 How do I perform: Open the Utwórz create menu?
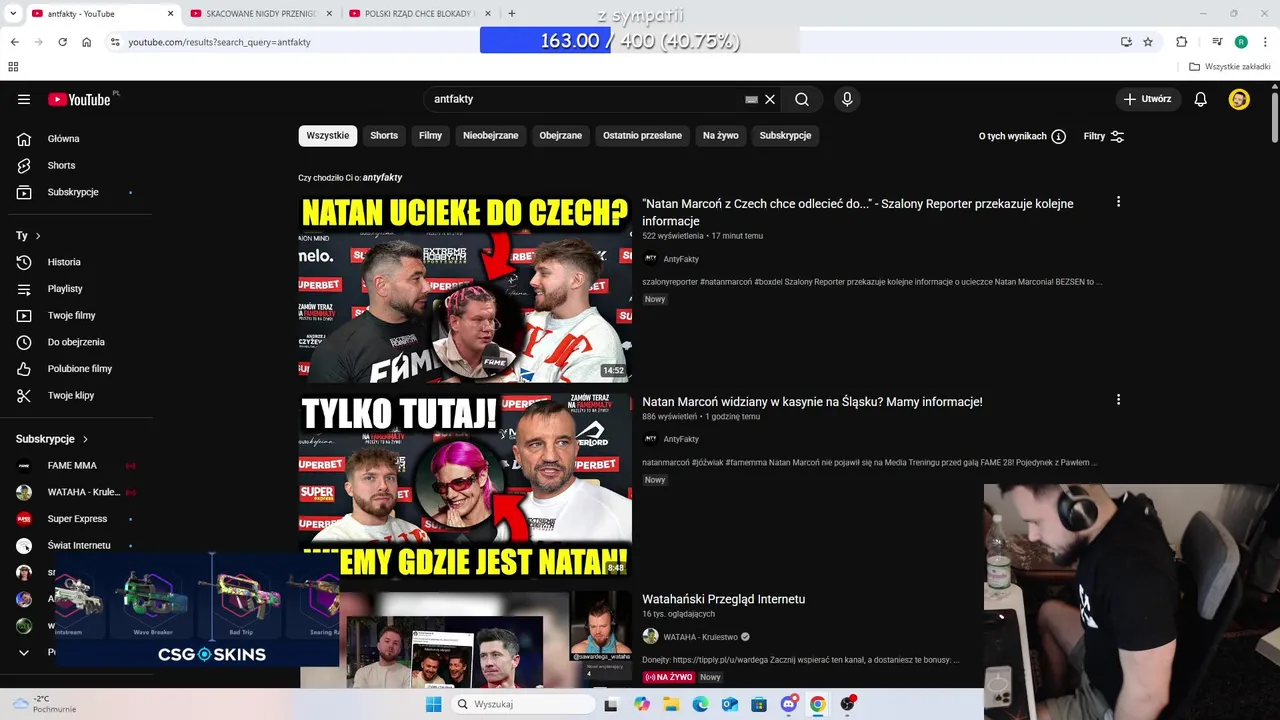coord(1148,99)
